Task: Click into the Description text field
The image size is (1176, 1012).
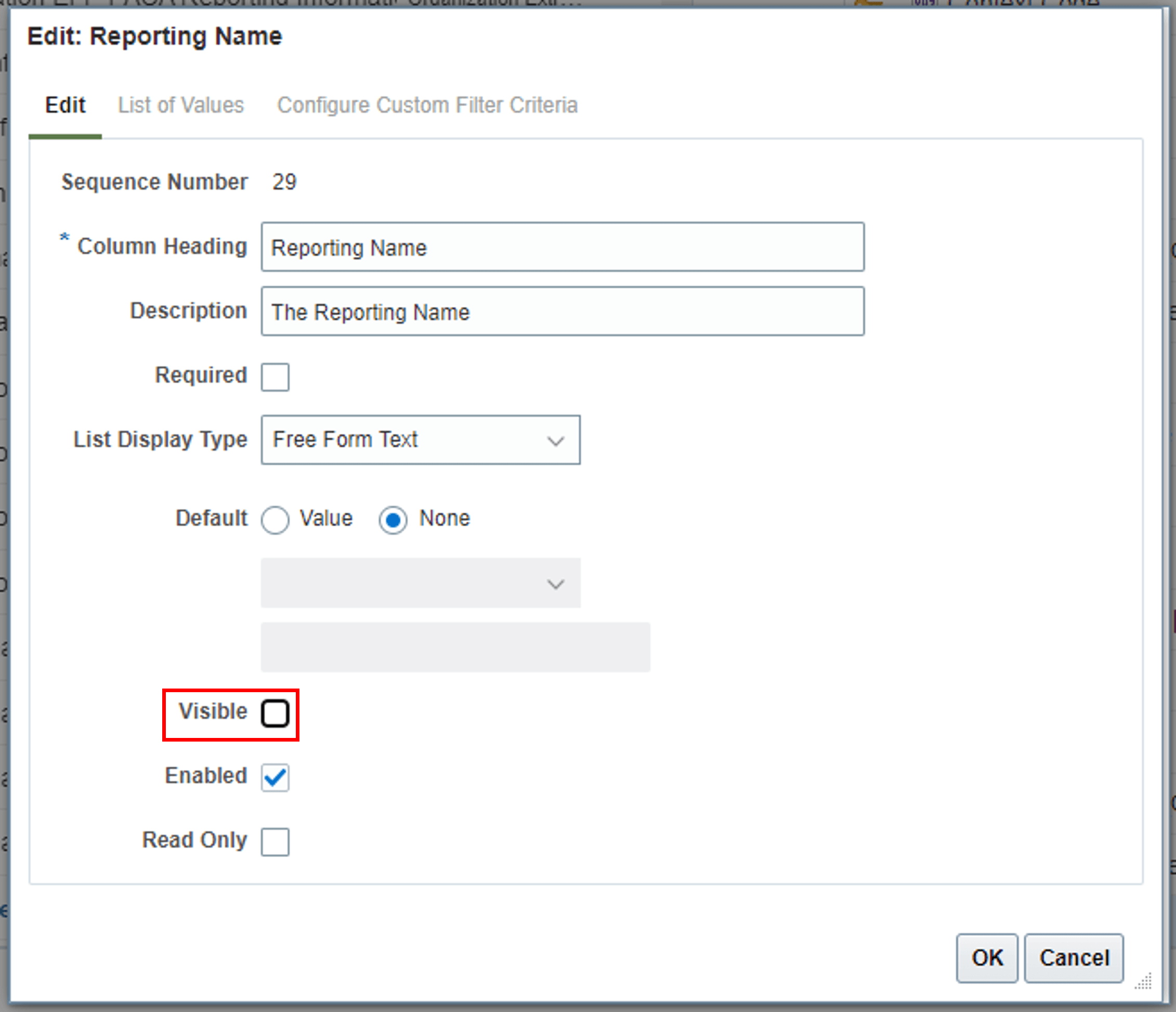Action: click(562, 312)
